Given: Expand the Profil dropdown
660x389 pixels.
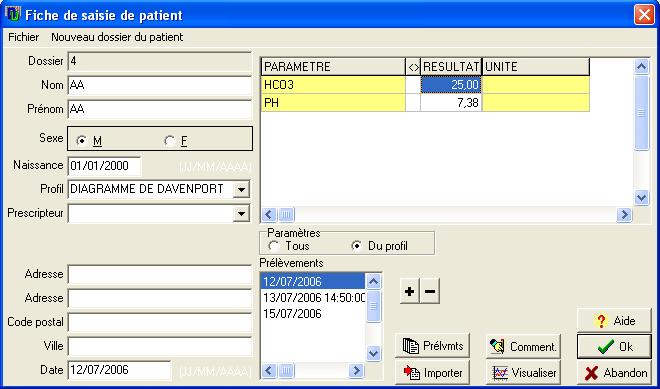Looking at the screenshot, I should 241,189.
